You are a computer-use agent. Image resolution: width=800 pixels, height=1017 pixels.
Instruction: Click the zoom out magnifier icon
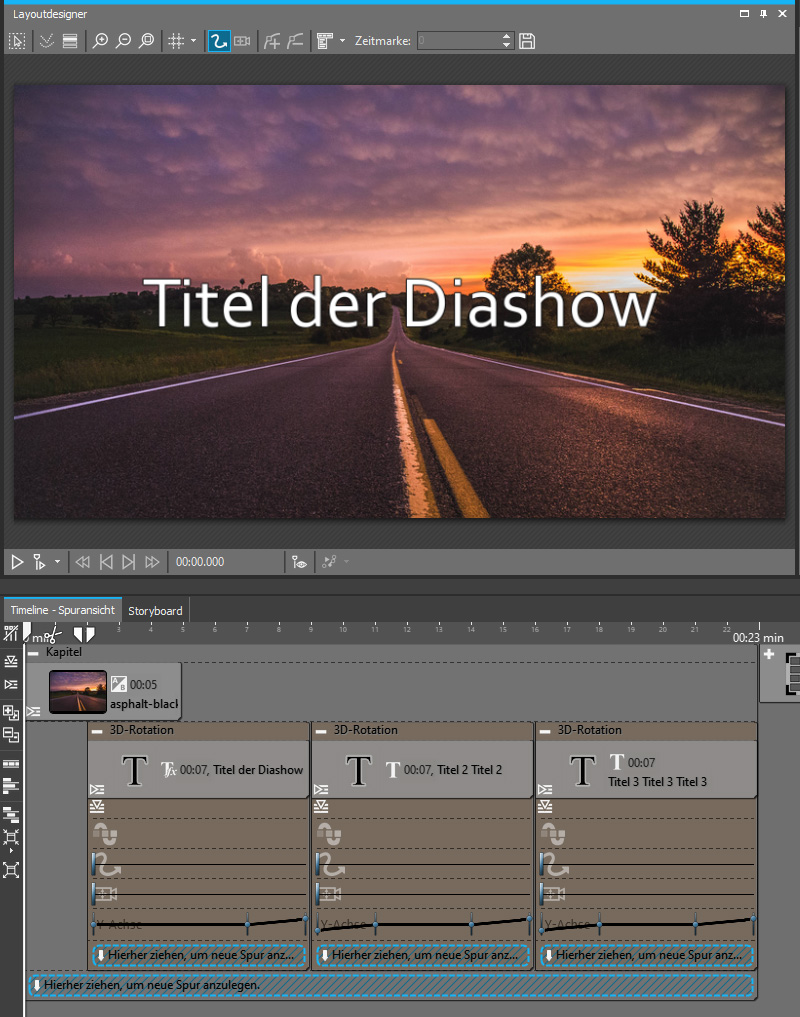click(123, 41)
